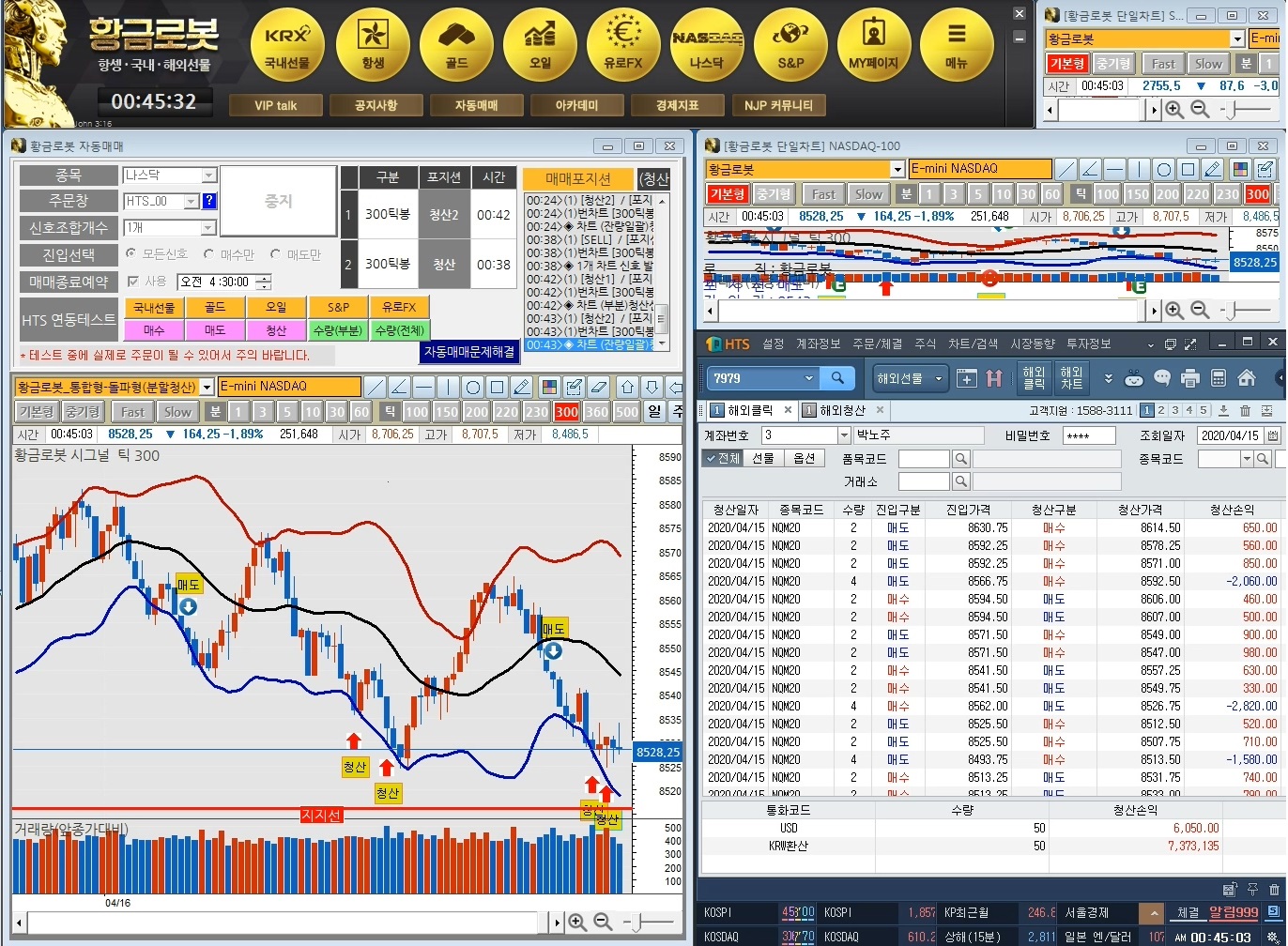Open the KRX 국내선물 gold button
Viewport: 1288px width, 946px height.
[x=286, y=44]
